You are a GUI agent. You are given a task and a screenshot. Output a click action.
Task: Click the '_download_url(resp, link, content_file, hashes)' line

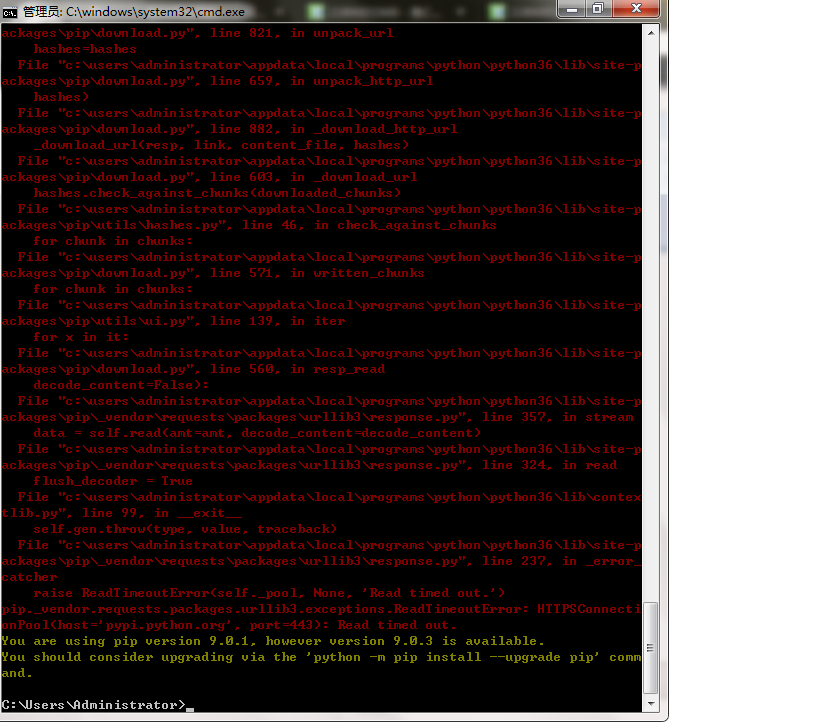tap(221, 145)
